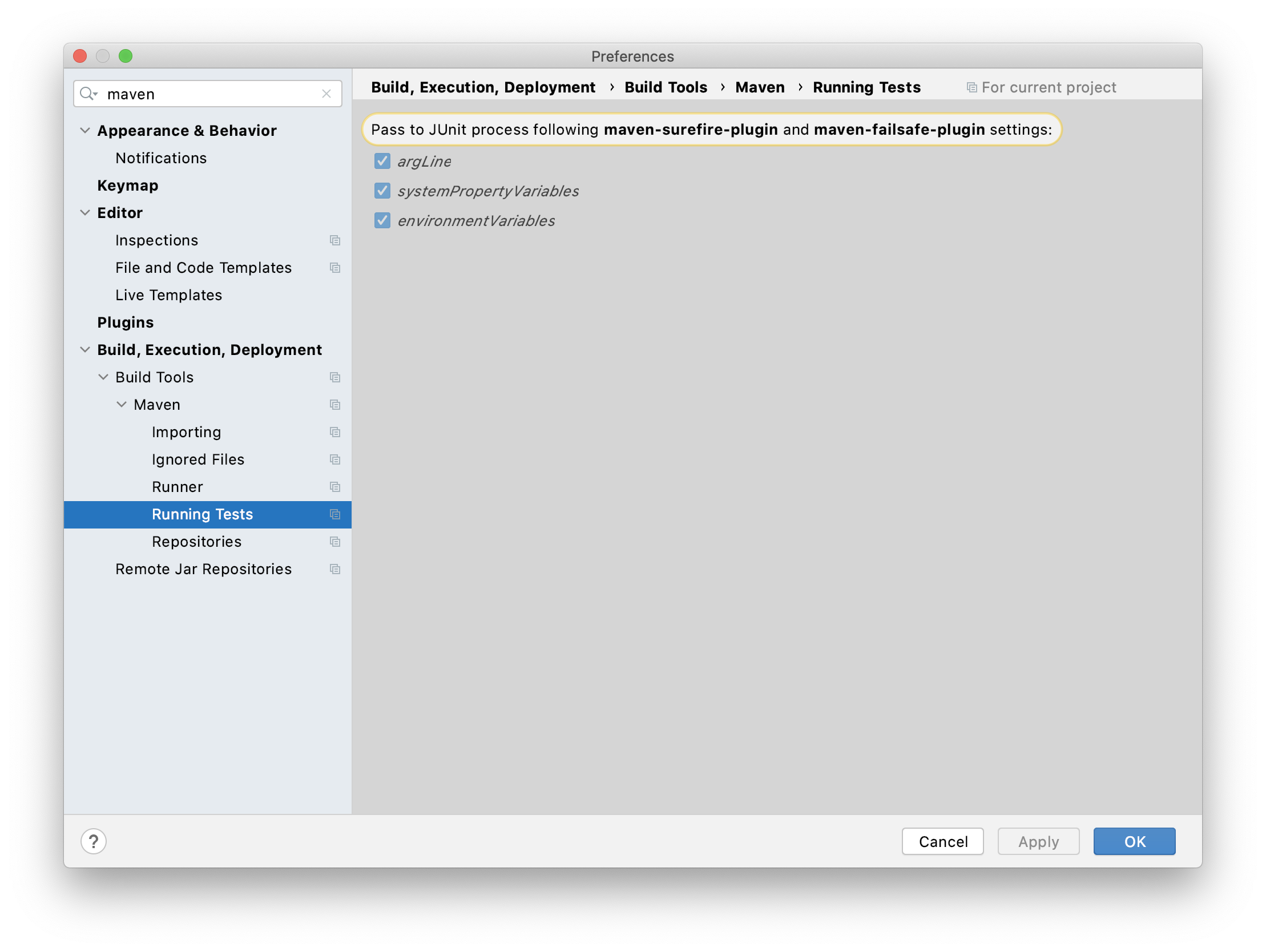Confirm with the OK button
The image size is (1266, 952).
point(1134,841)
